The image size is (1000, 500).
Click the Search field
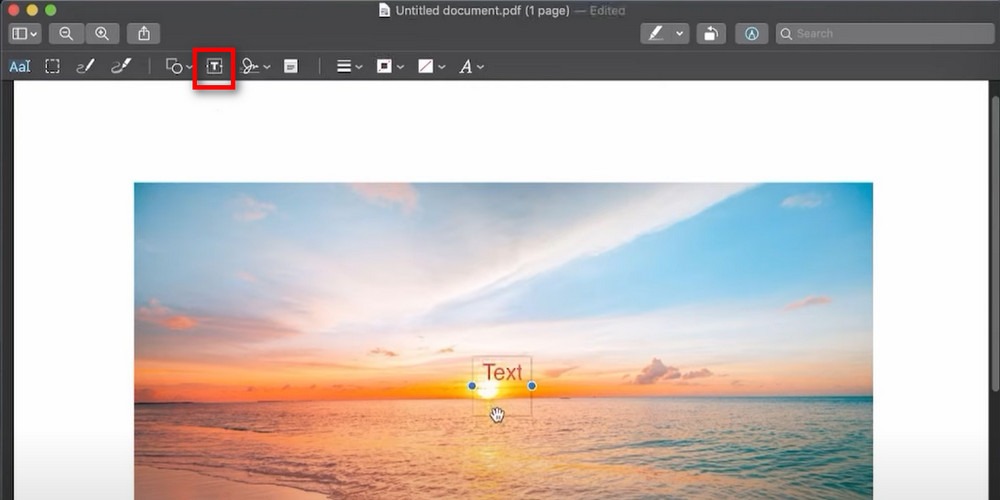click(885, 34)
